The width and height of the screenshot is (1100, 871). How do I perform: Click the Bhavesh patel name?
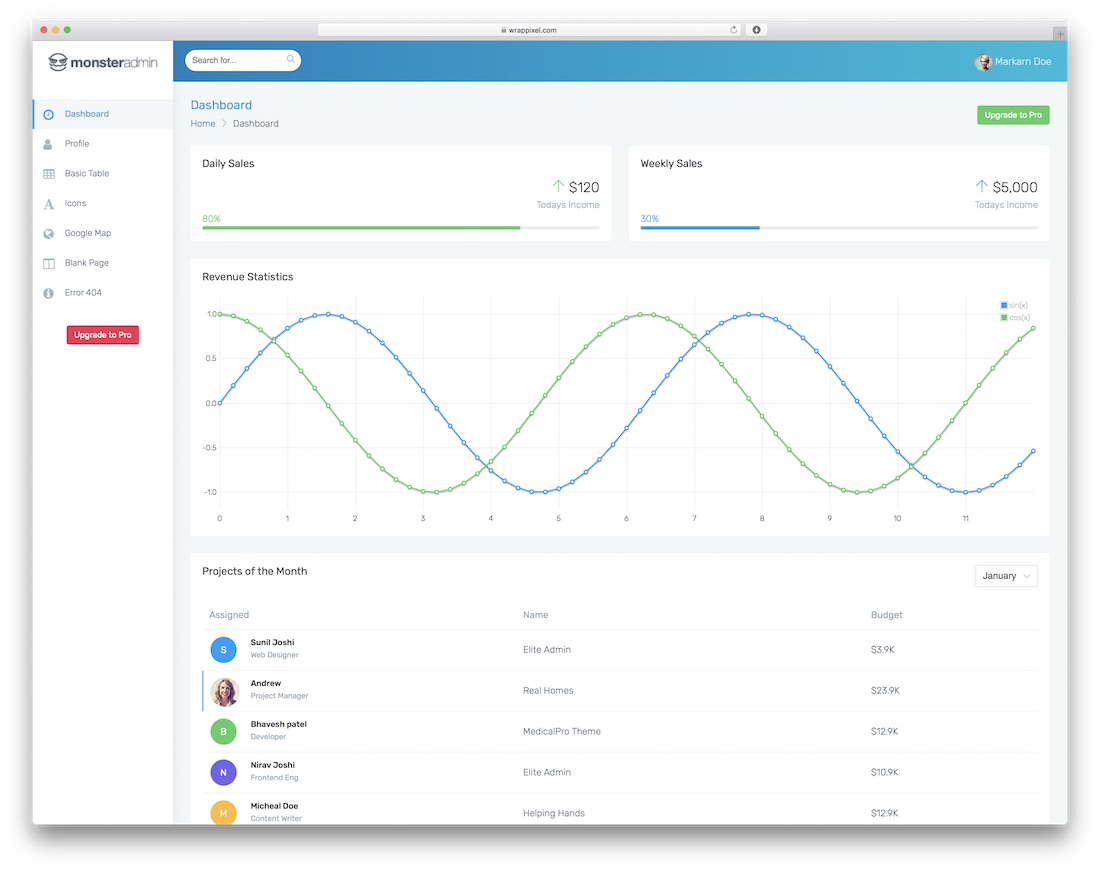pos(279,724)
